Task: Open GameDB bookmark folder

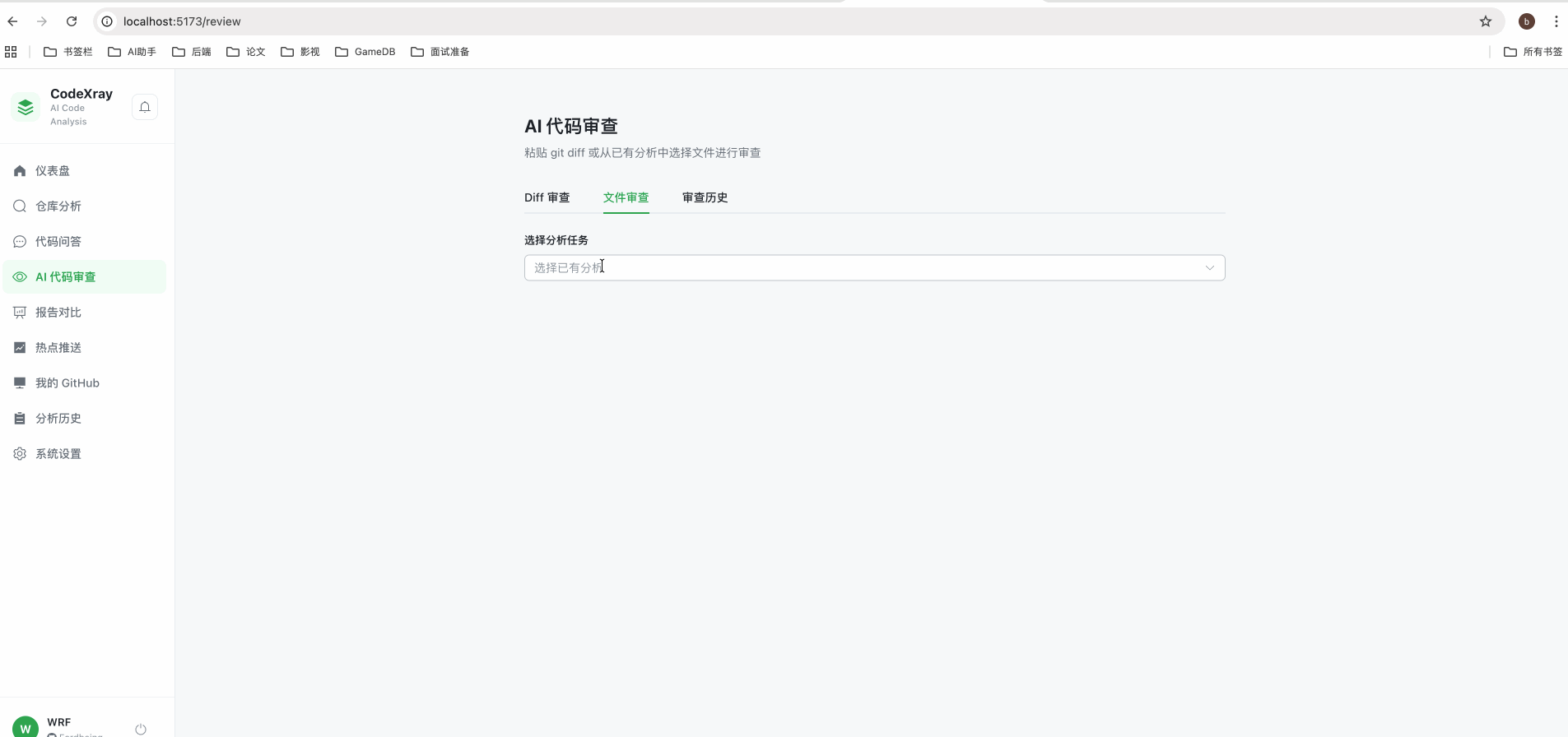Action: (365, 52)
